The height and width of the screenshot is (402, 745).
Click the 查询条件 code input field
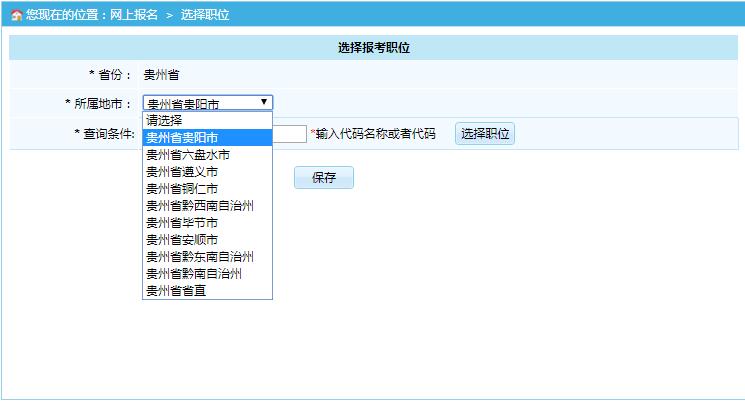point(289,134)
